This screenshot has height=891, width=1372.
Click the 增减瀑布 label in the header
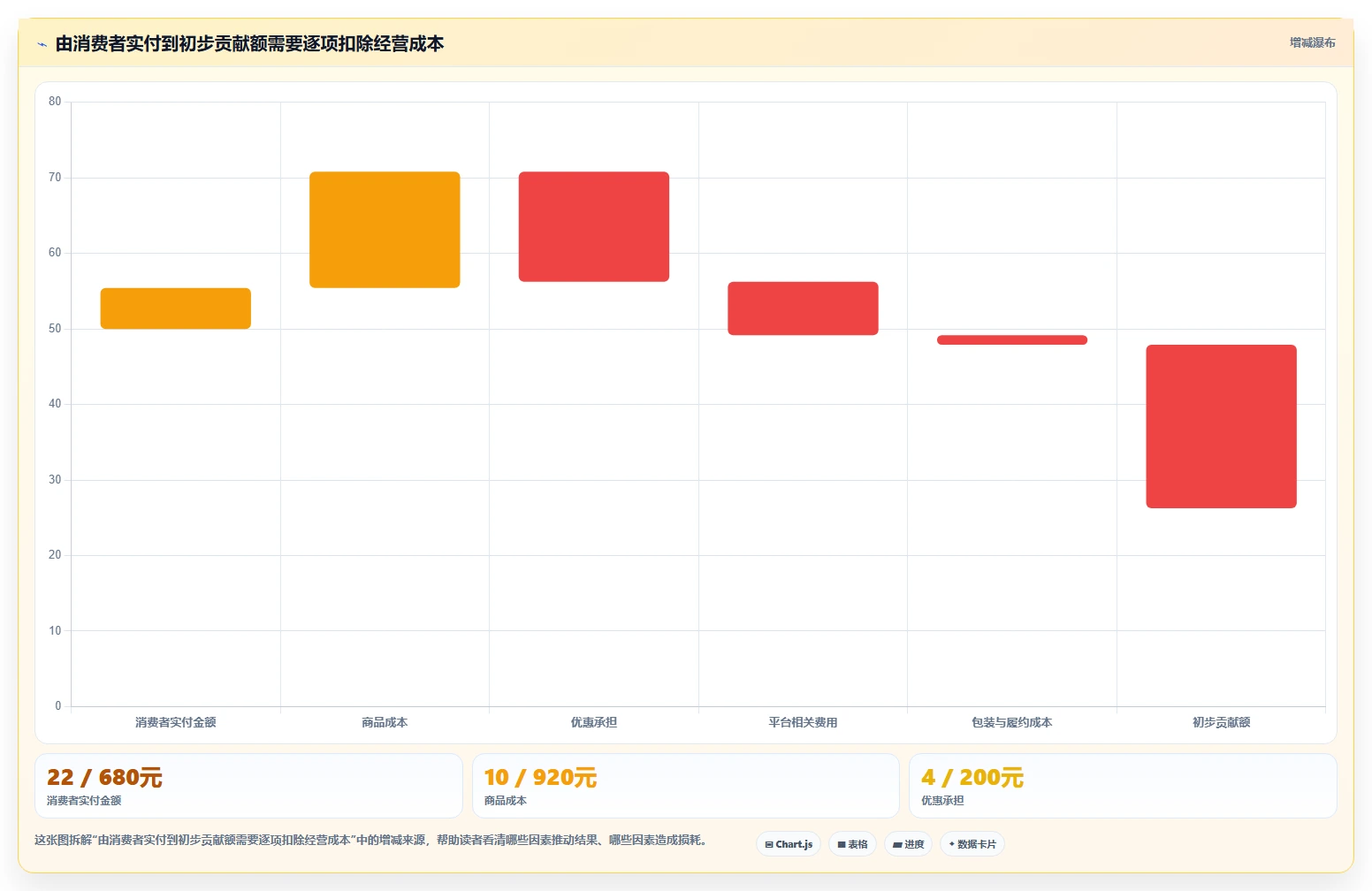click(1312, 42)
